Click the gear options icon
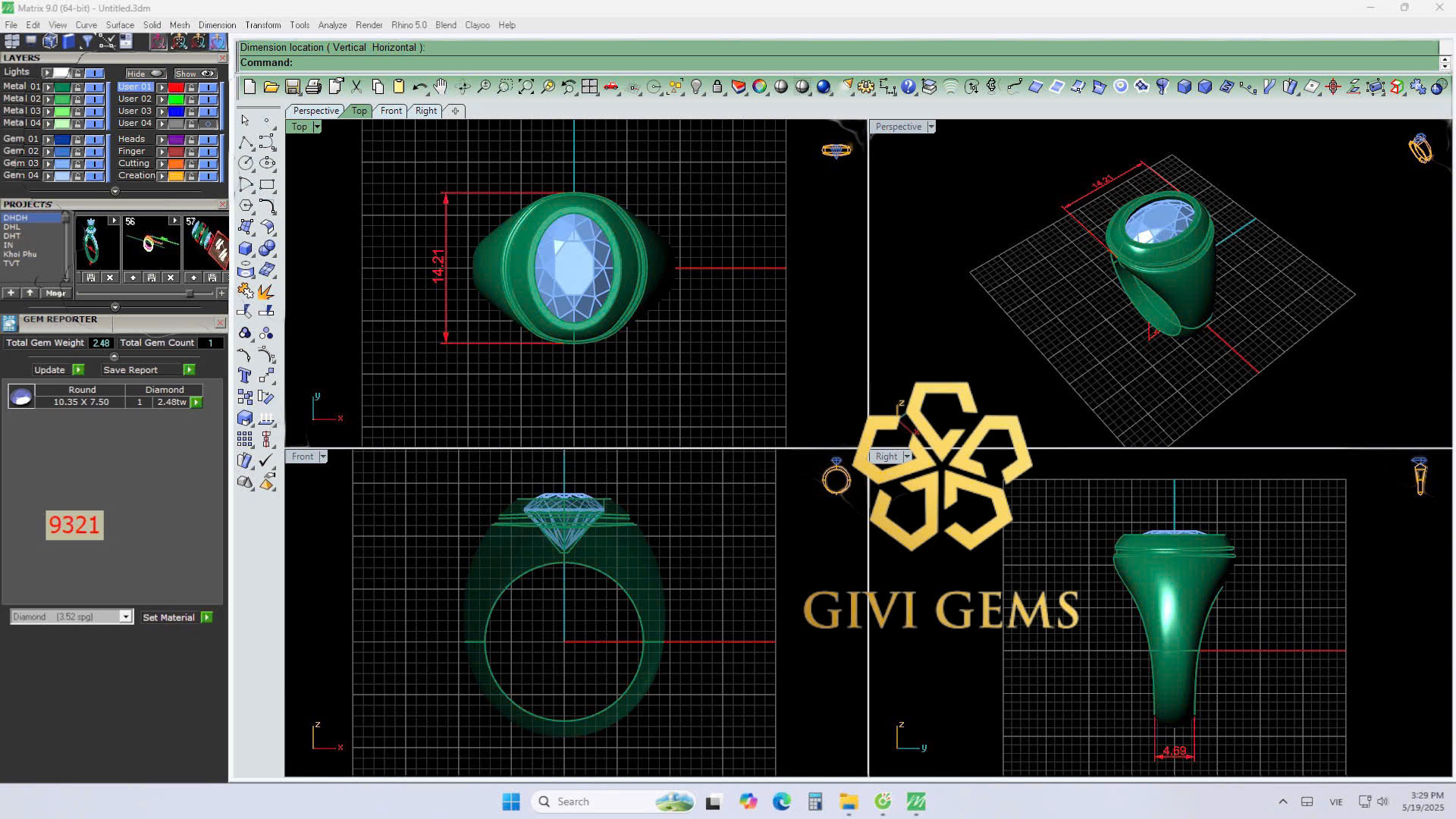 pyautogui.click(x=866, y=87)
